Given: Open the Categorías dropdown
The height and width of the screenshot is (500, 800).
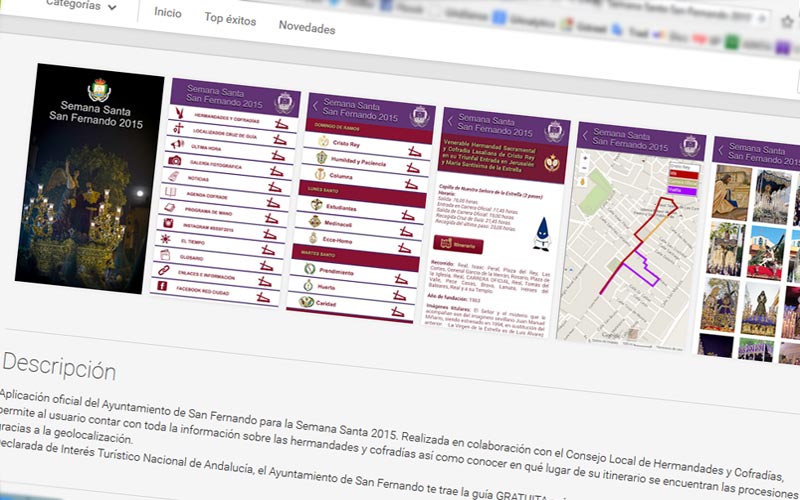Looking at the screenshot, I should tap(82, 6).
